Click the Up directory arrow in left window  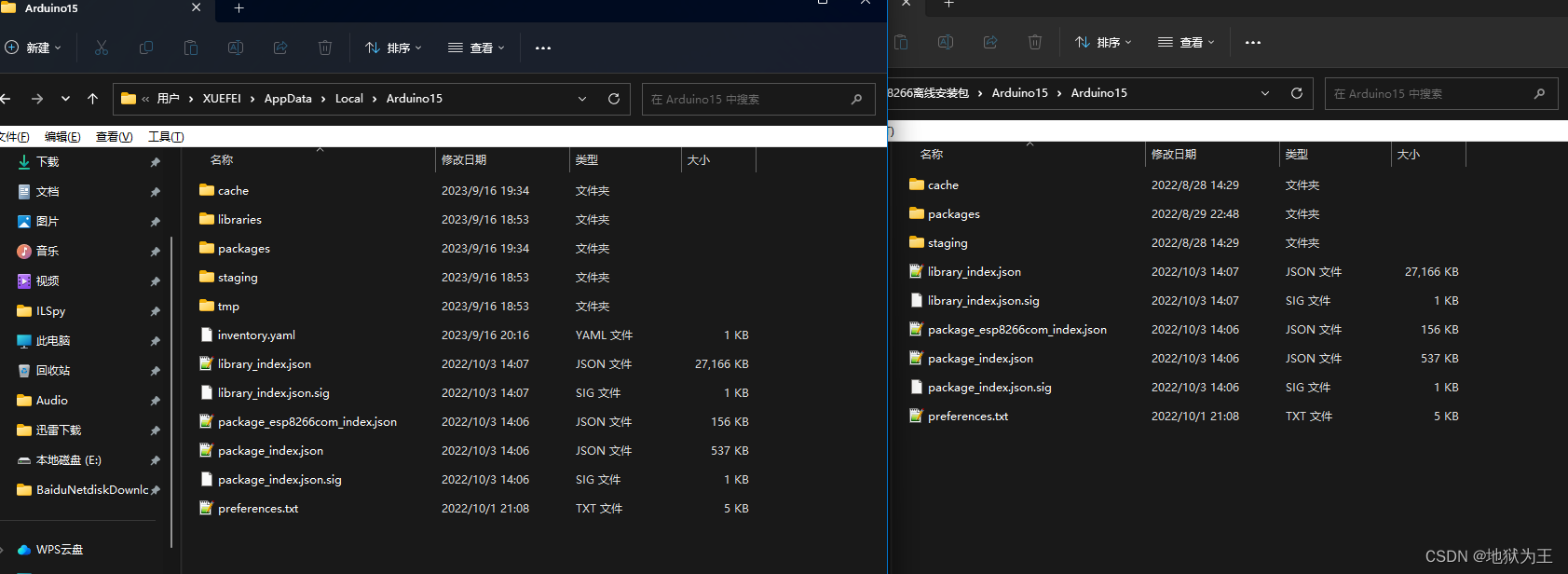(92, 99)
